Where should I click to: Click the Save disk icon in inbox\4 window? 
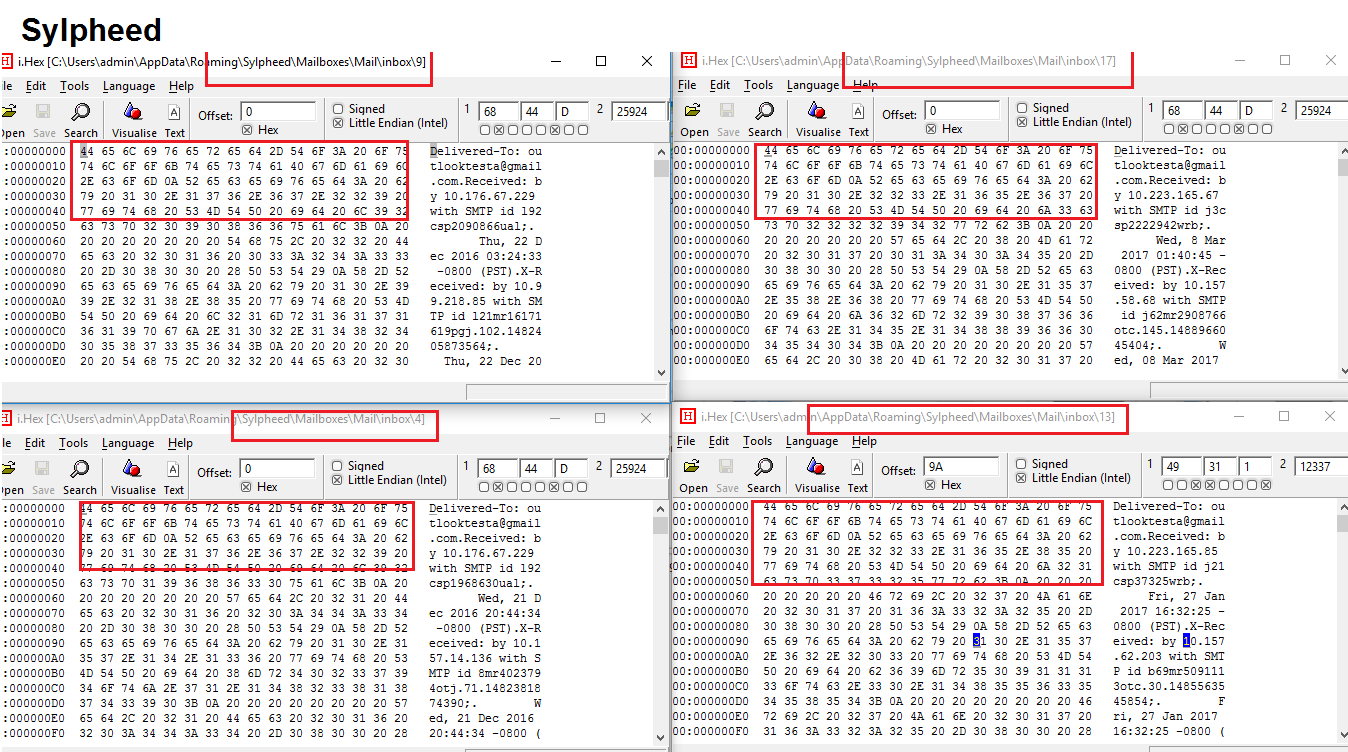[44, 469]
